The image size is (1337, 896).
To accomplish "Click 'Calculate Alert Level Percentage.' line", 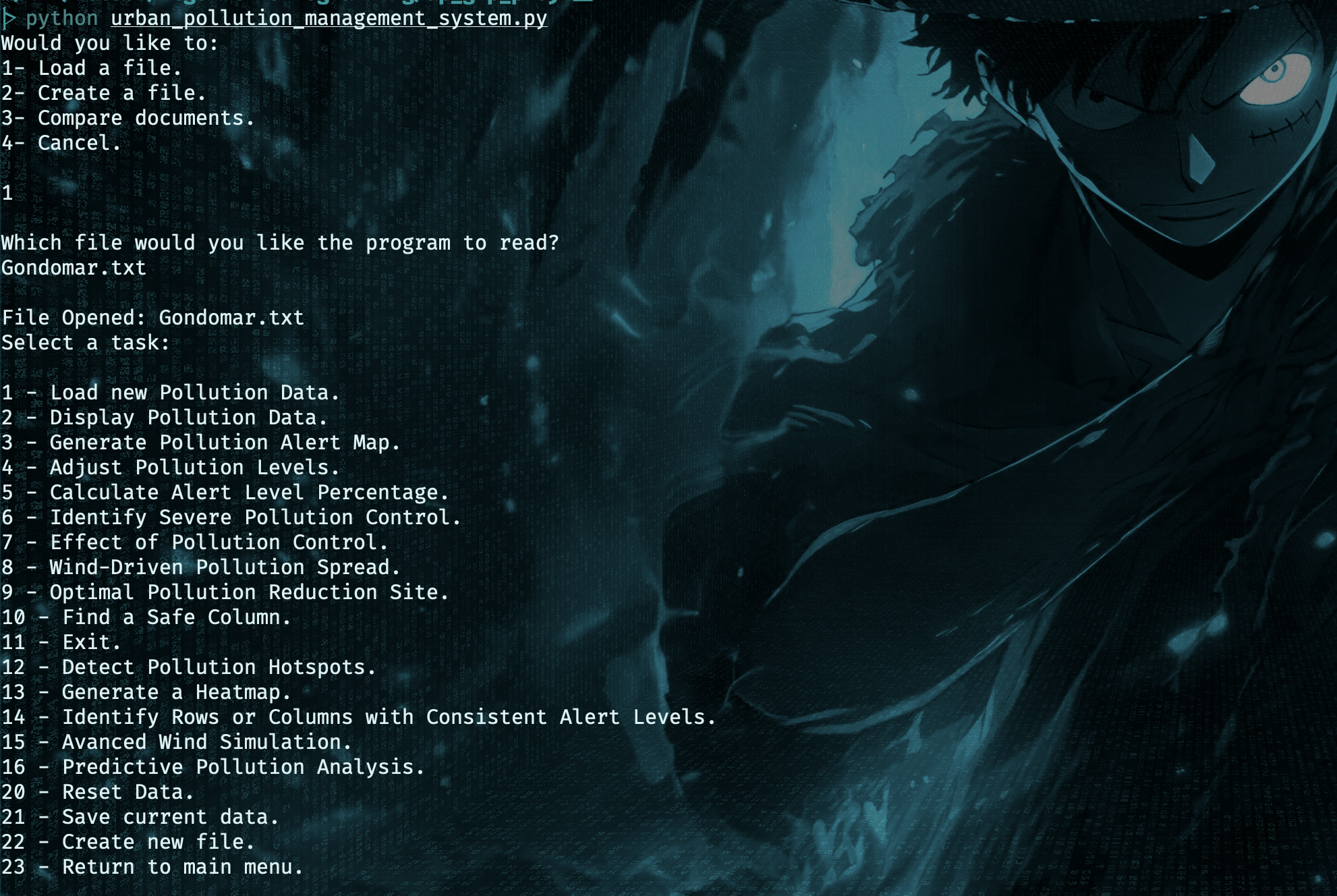I will (x=225, y=493).
